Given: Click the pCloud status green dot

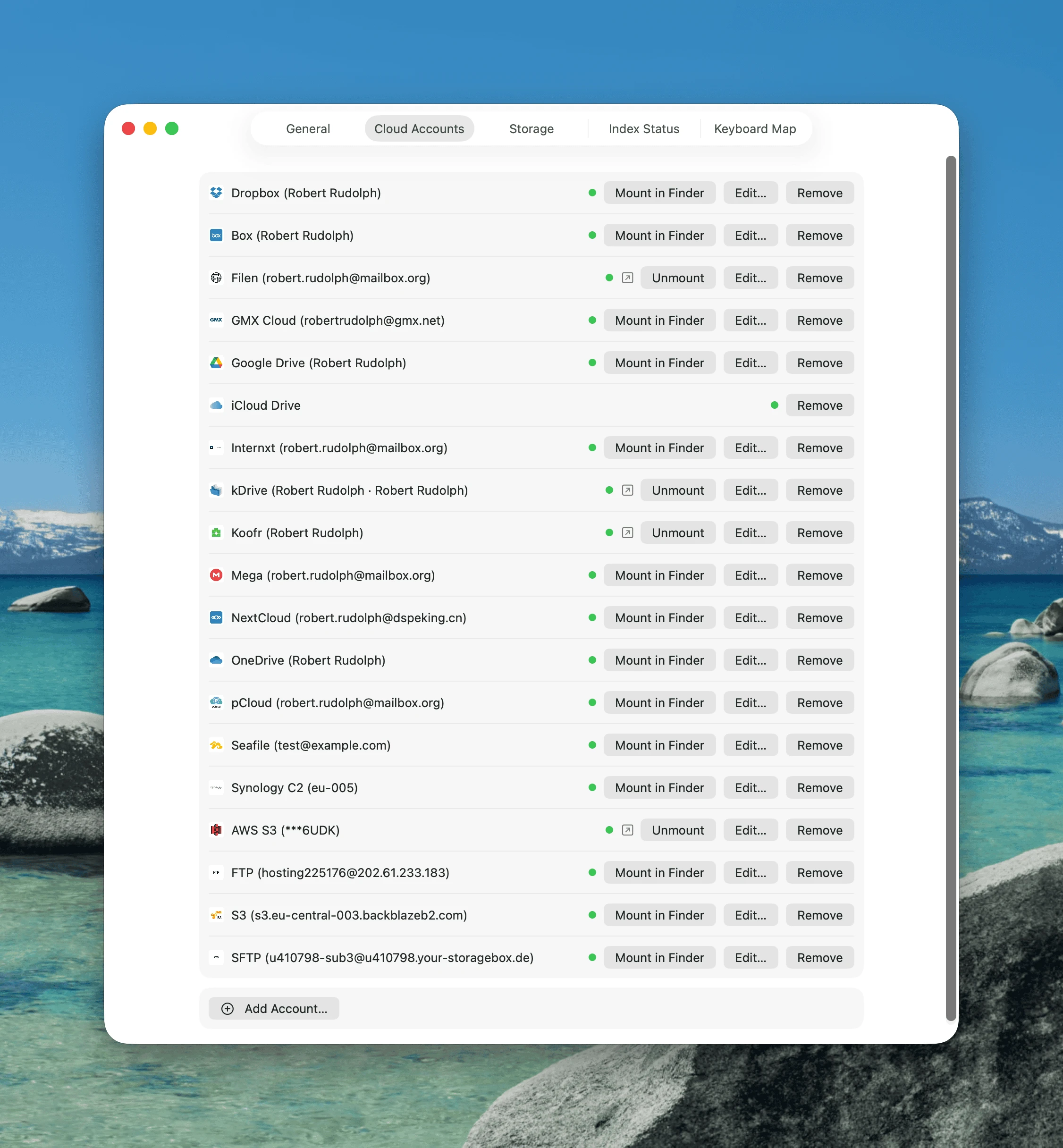Looking at the screenshot, I should tap(592, 703).
